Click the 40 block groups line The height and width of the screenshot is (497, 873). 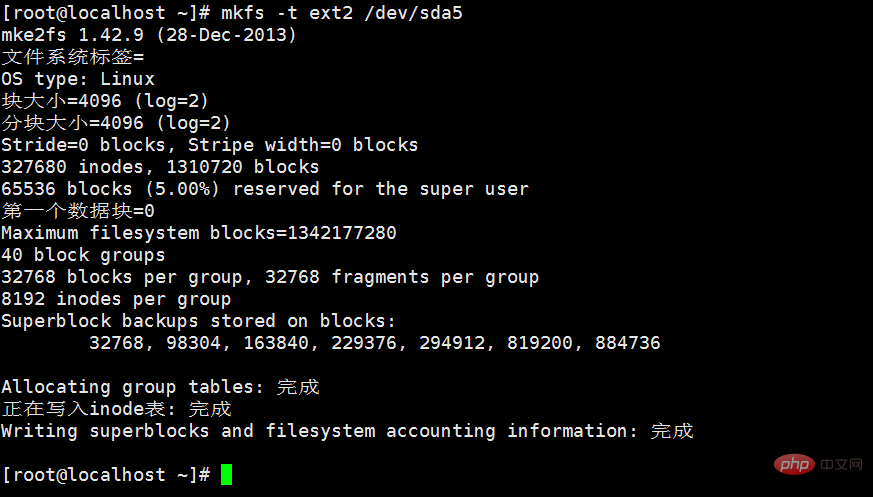tap(83, 255)
